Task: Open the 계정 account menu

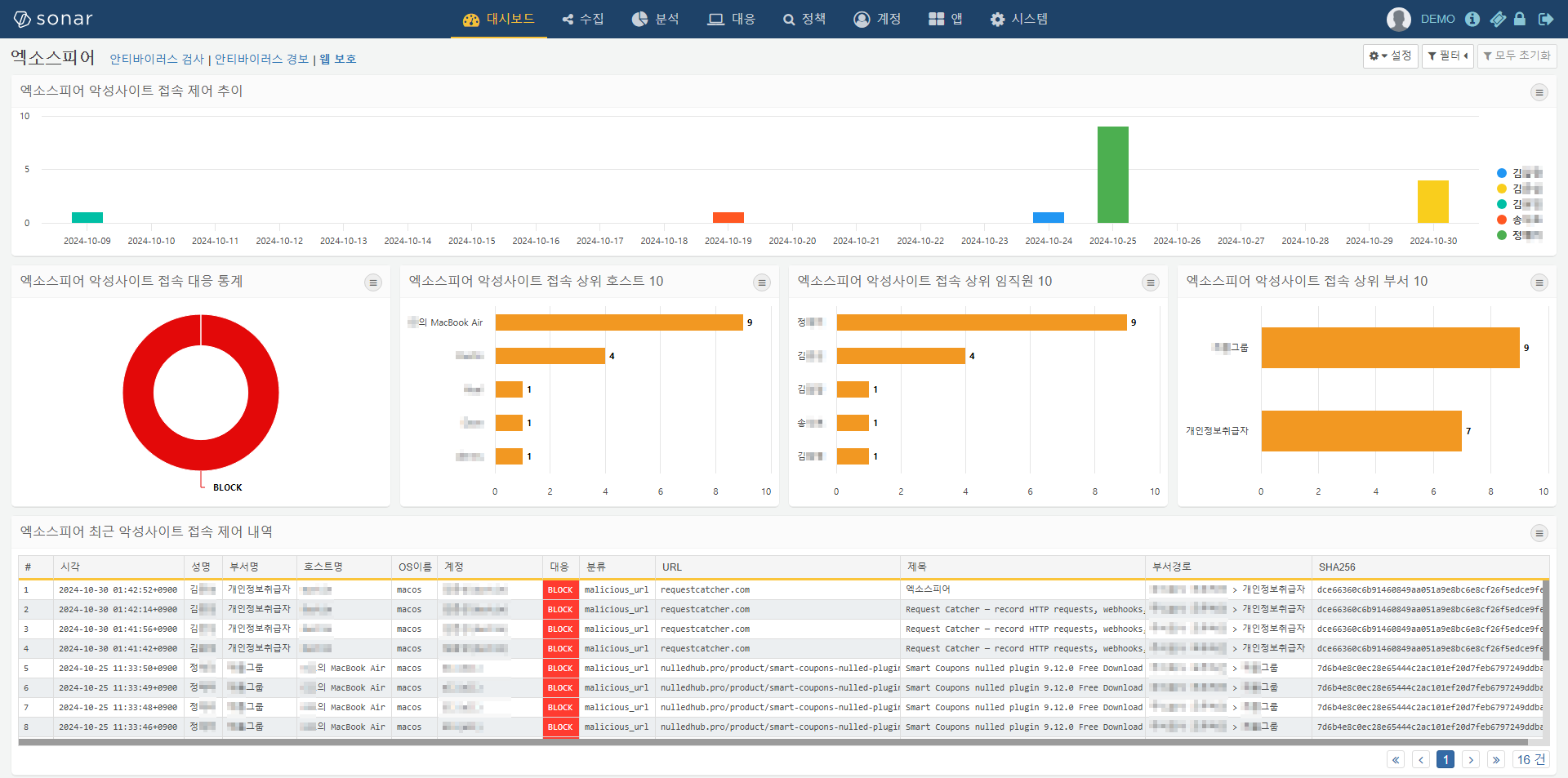Action: point(877,19)
